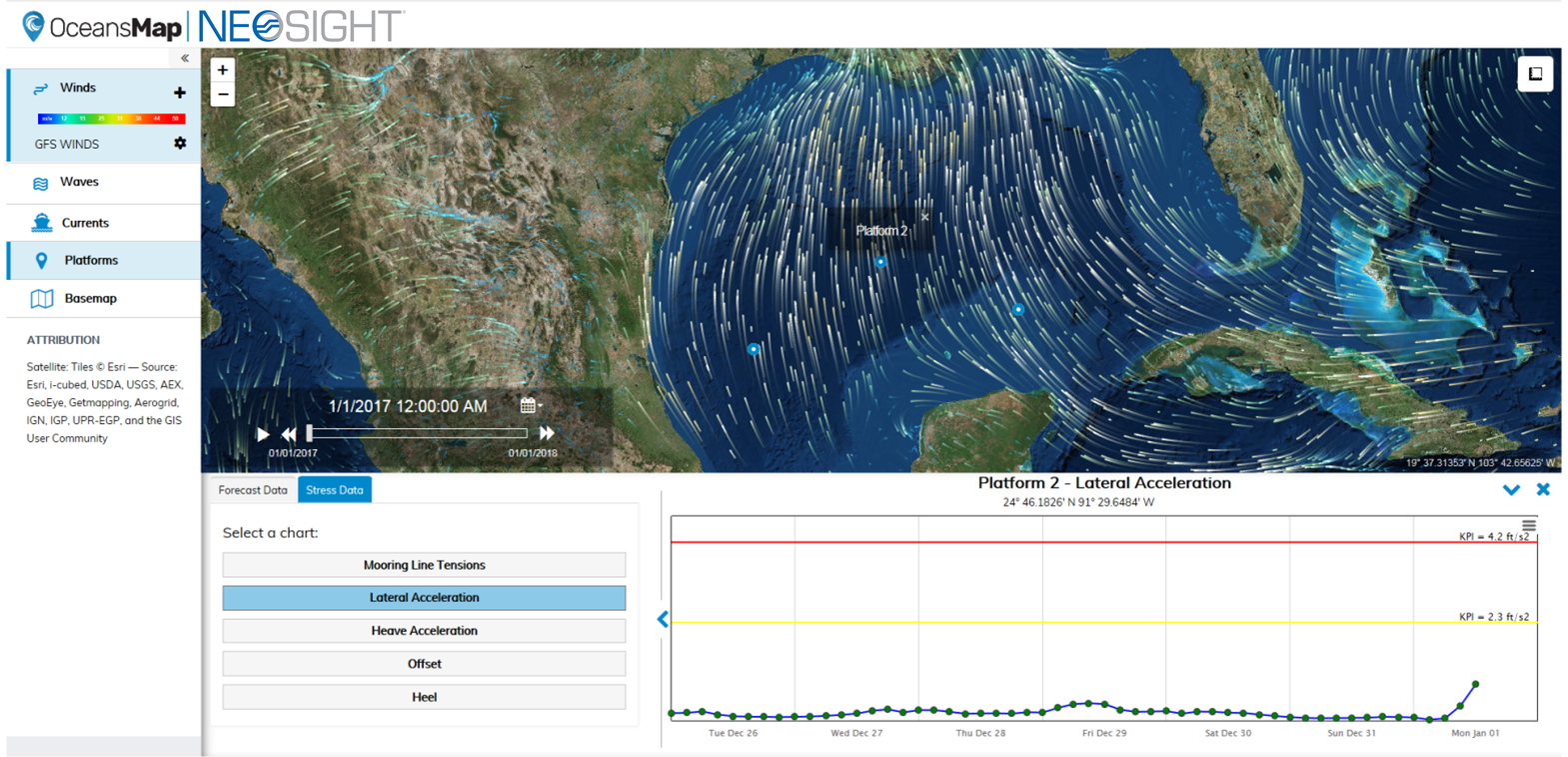Click the OceansMap logo
Image resolution: width=1568 pixels, height=757 pixels.
[x=102, y=26]
